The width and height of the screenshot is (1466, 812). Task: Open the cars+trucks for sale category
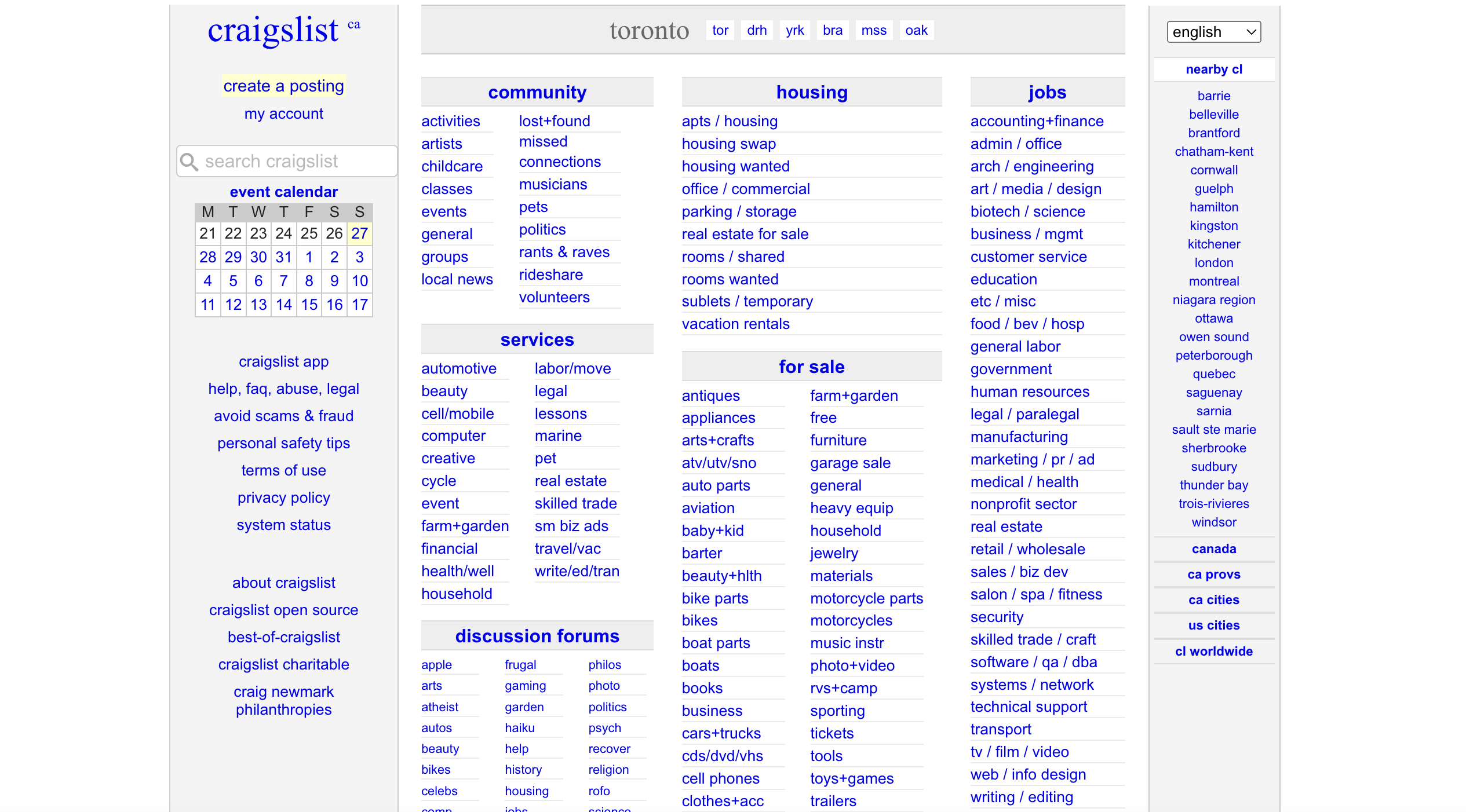point(721,733)
